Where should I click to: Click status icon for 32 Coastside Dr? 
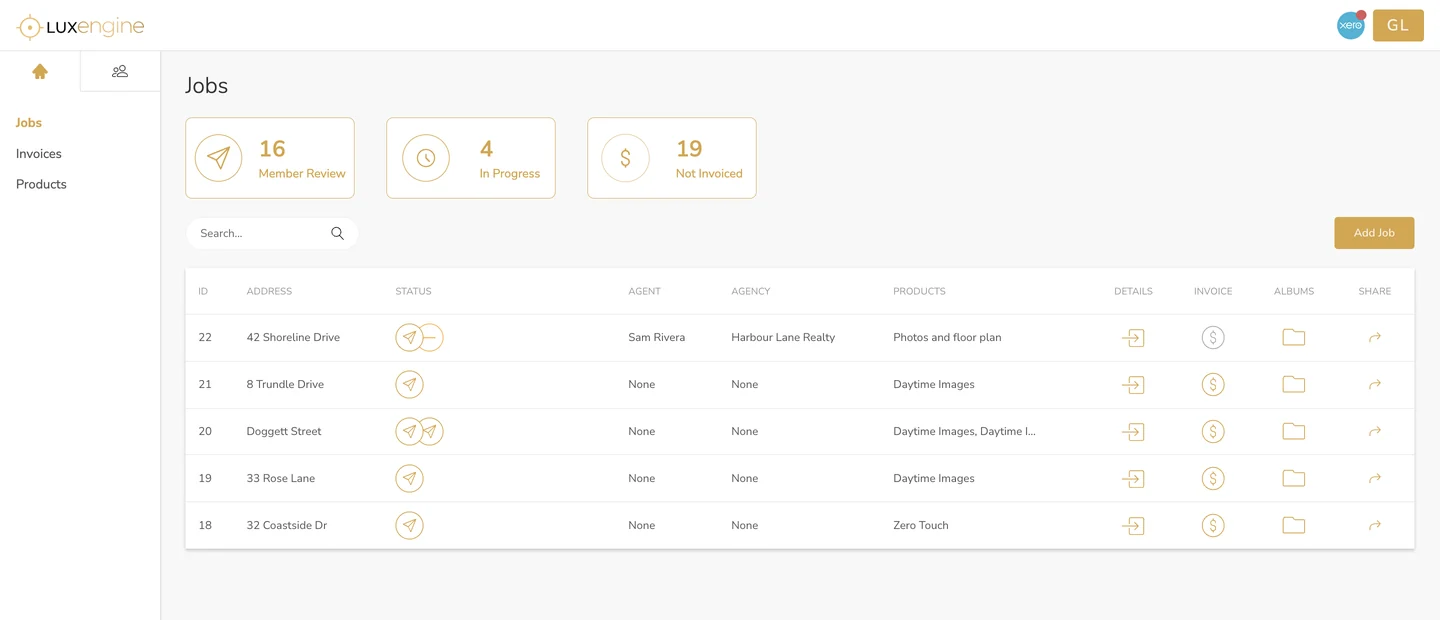click(410, 526)
